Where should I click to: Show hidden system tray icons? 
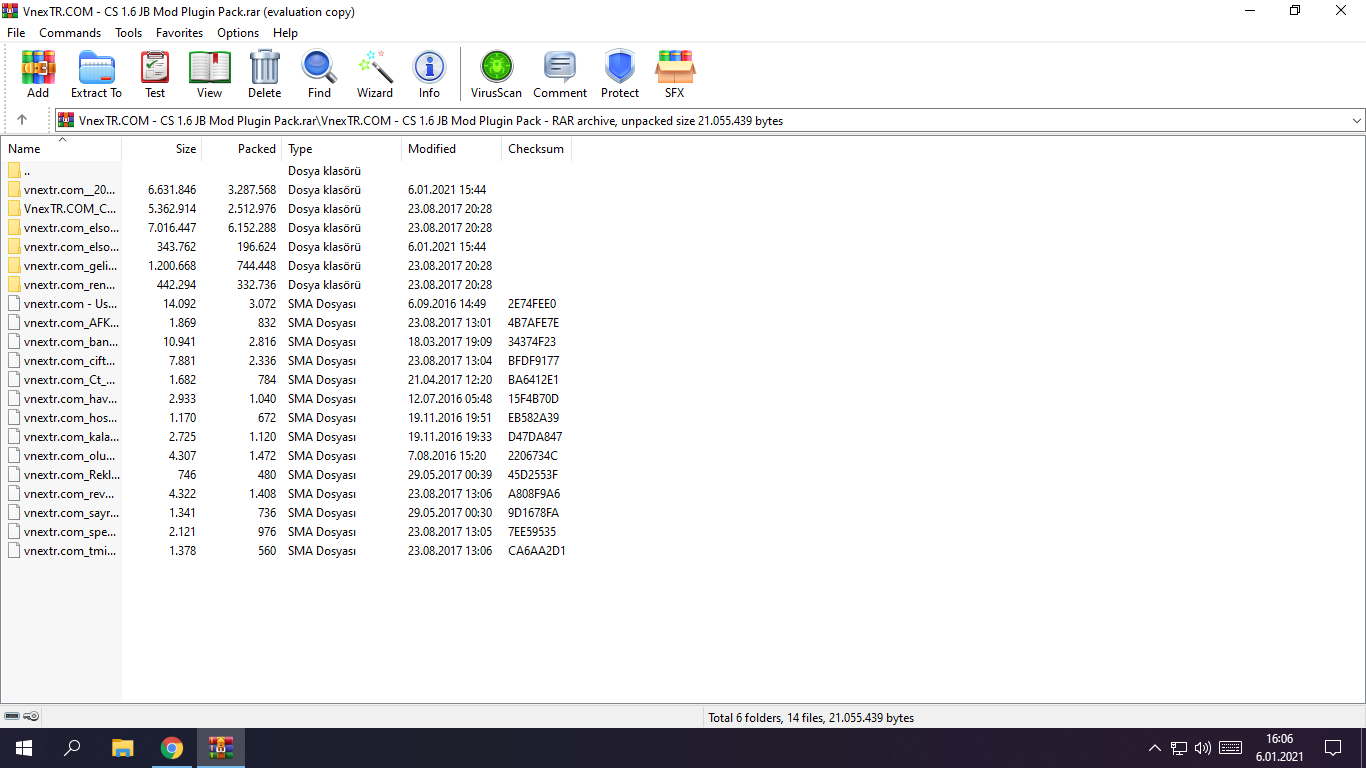click(1155, 748)
